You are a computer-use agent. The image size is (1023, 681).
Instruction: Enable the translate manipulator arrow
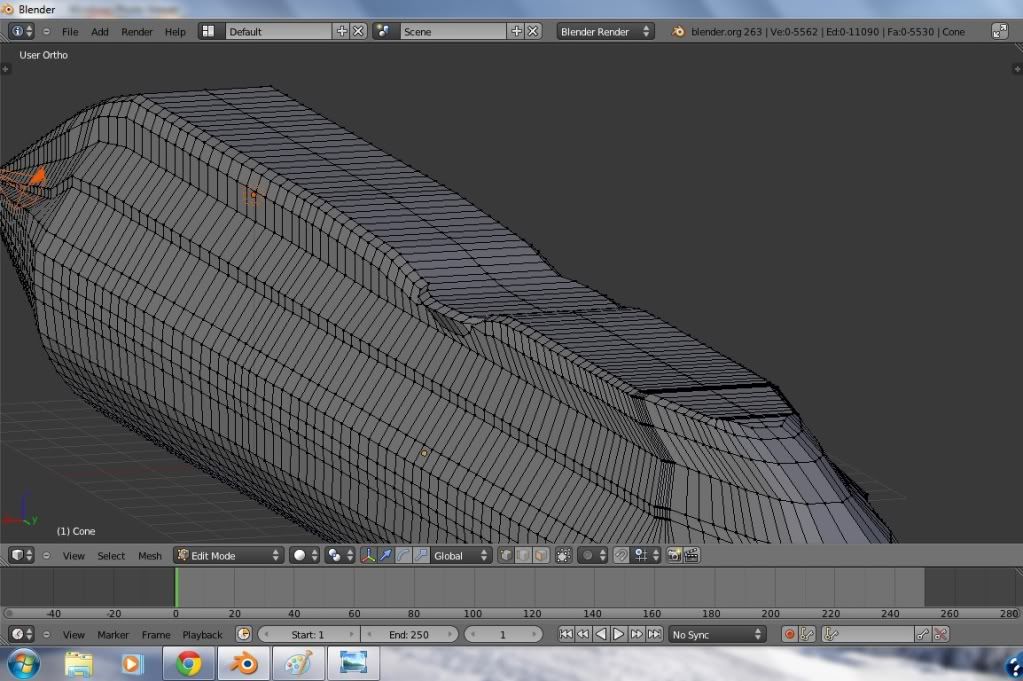pos(386,555)
